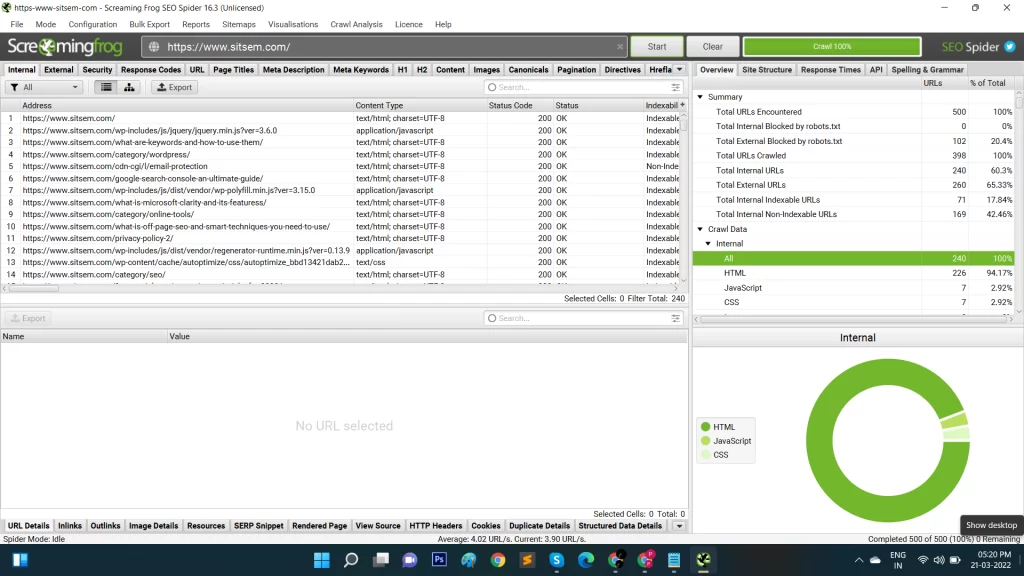
Task: Open the Spelling & Grammar tab
Action: [x=927, y=69]
